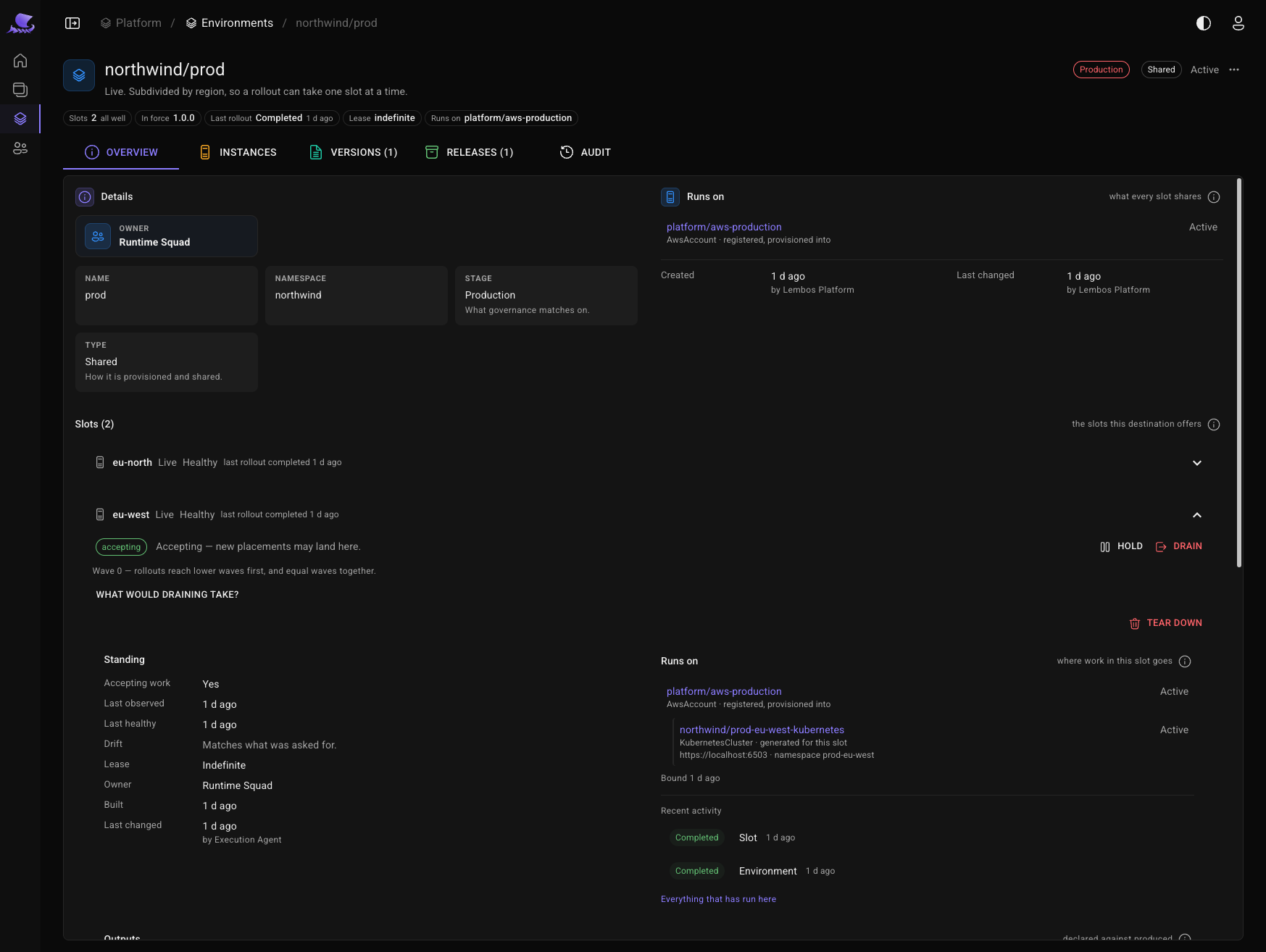This screenshot has width=1266, height=952.
Task: Open the second sidebar stack icon
Action: (x=20, y=90)
